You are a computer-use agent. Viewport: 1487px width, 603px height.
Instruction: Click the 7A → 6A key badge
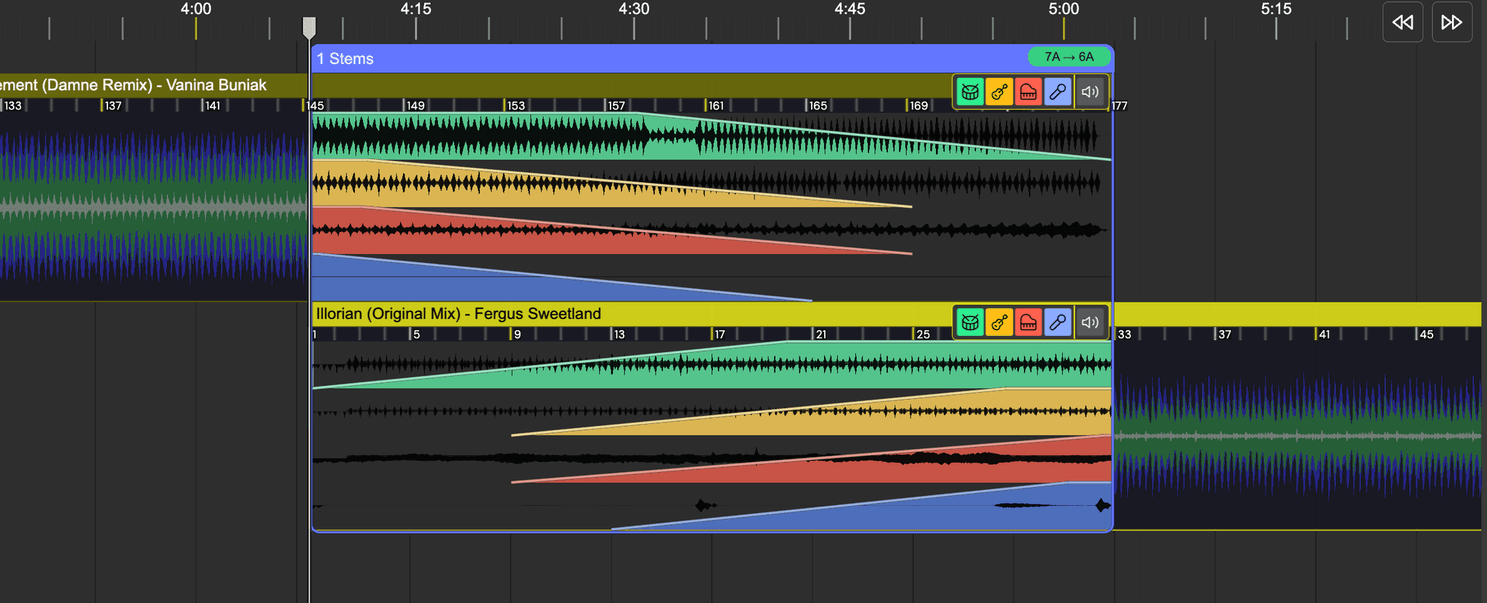pos(1068,57)
